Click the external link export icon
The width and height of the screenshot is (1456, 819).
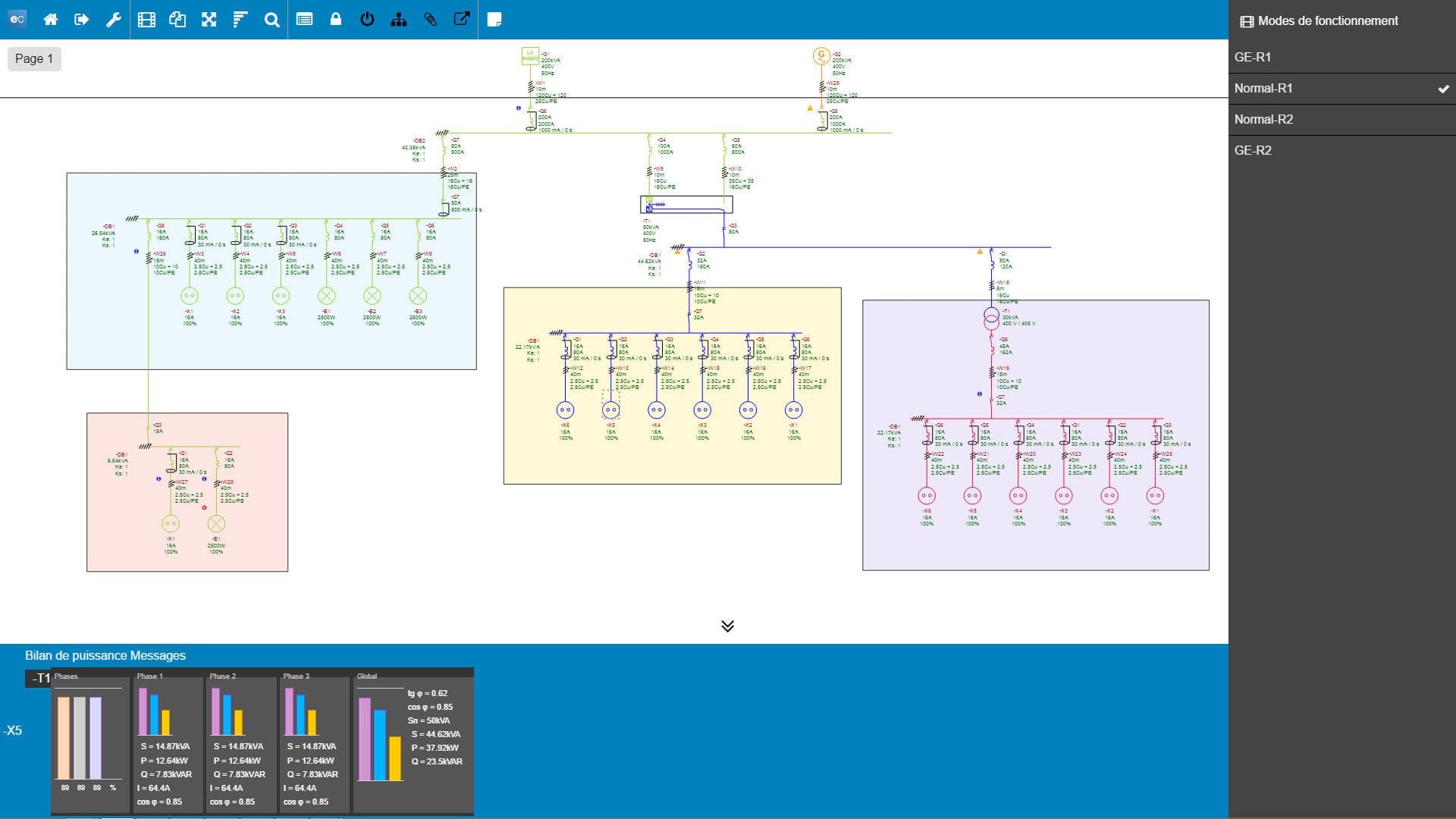coord(461,20)
